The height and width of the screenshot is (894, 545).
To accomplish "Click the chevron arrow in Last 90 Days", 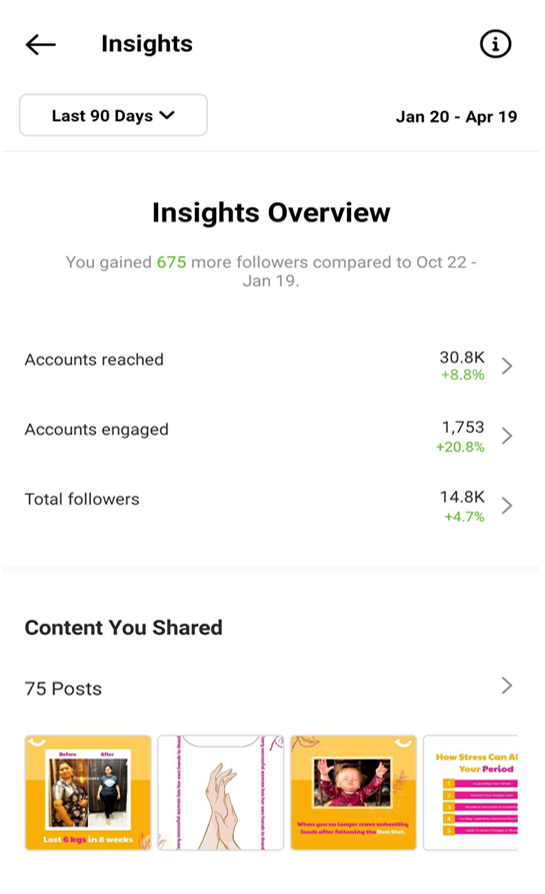I will (167, 115).
